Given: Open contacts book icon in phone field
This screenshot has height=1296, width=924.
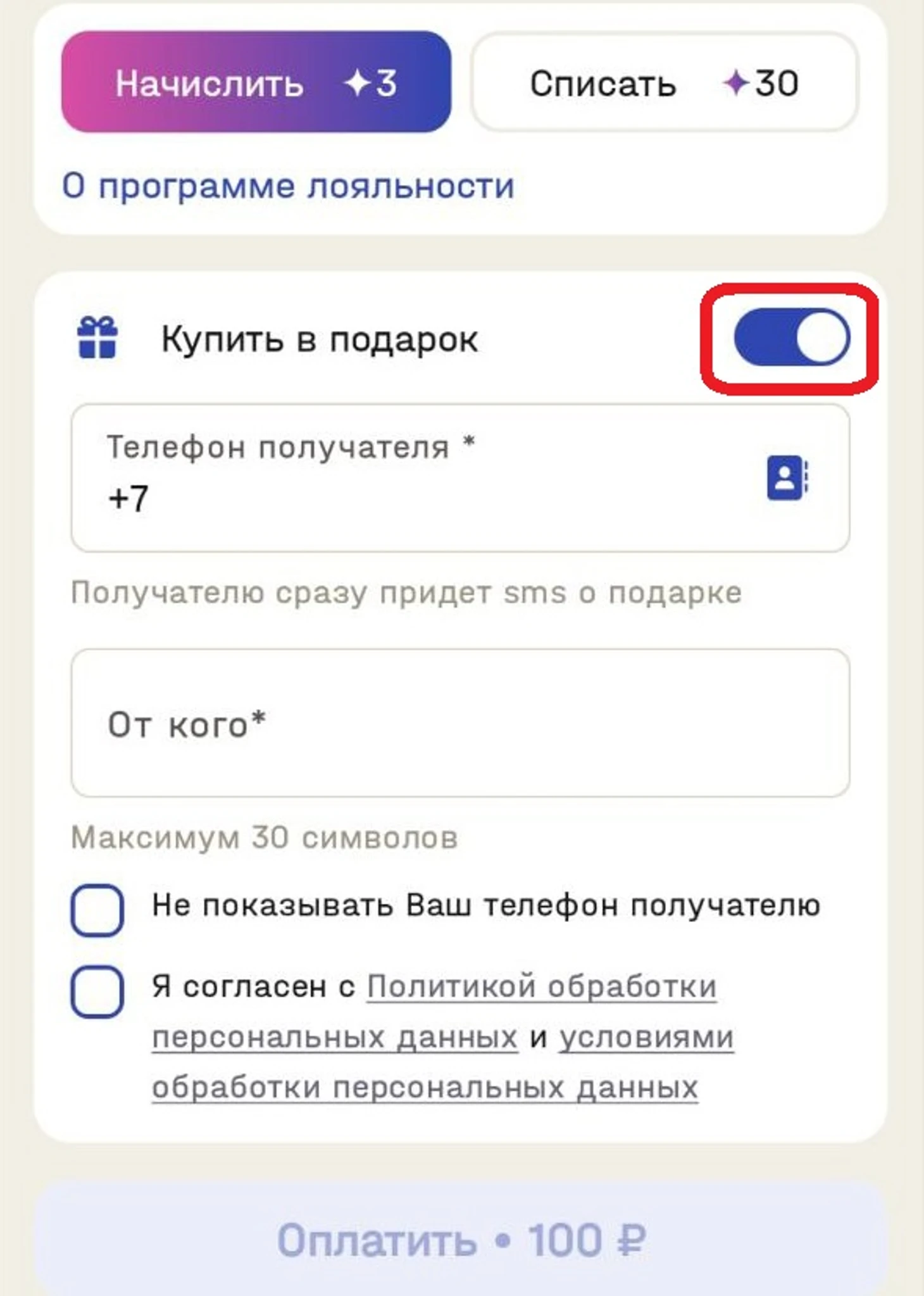Looking at the screenshot, I should pos(787,477).
